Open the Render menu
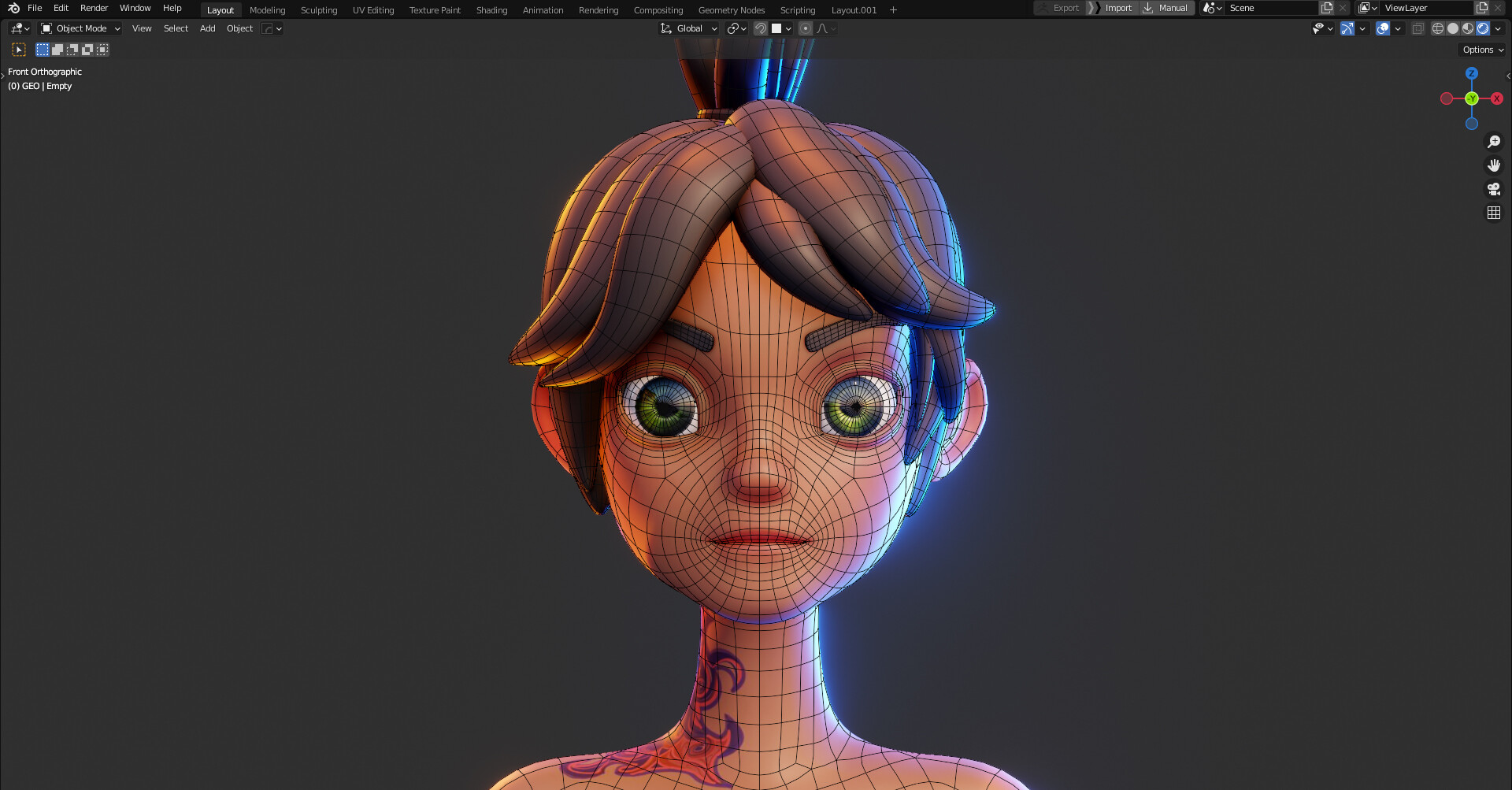The image size is (1512, 790). 94,8
